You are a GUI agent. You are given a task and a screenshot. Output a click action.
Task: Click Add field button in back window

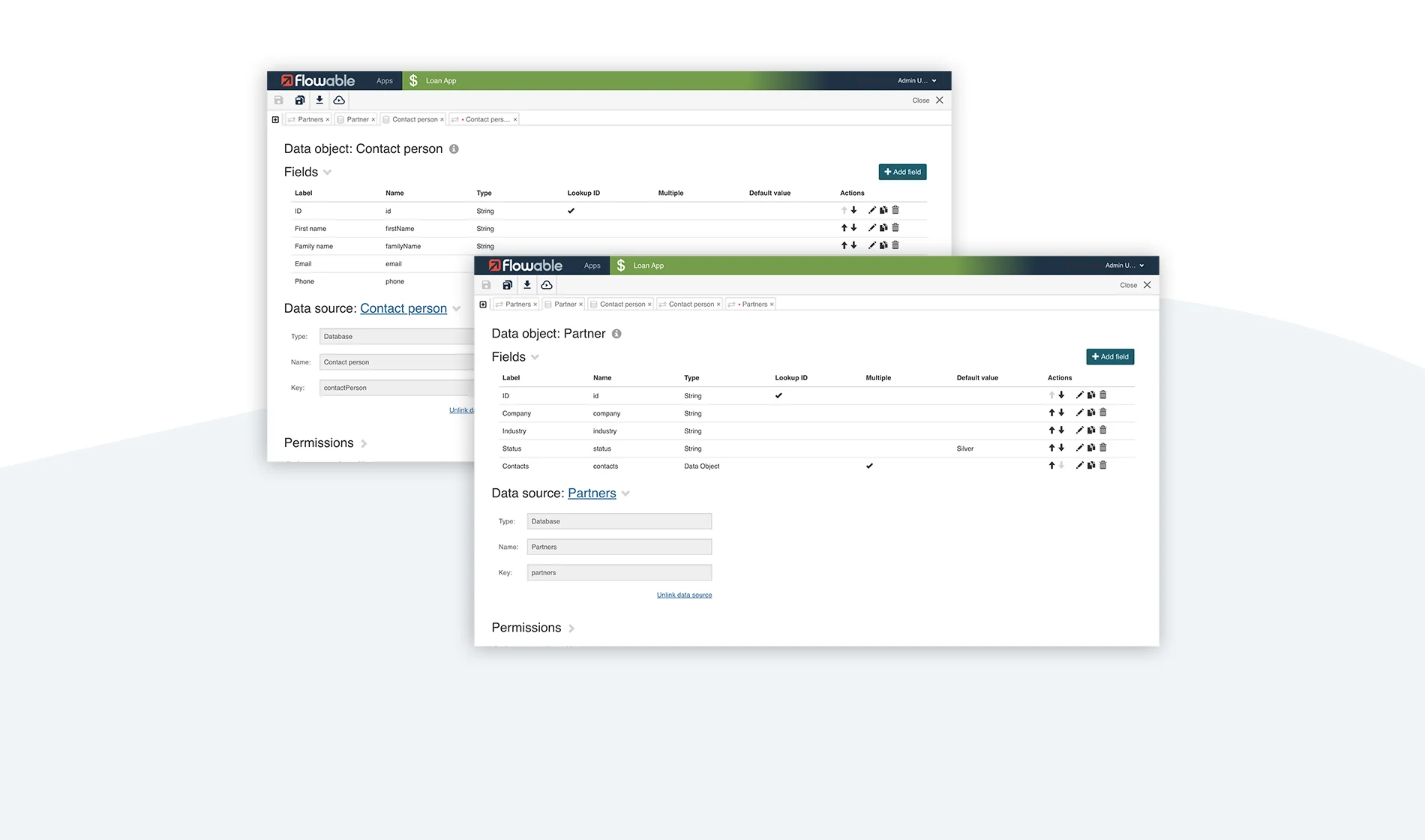tap(902, 172)
